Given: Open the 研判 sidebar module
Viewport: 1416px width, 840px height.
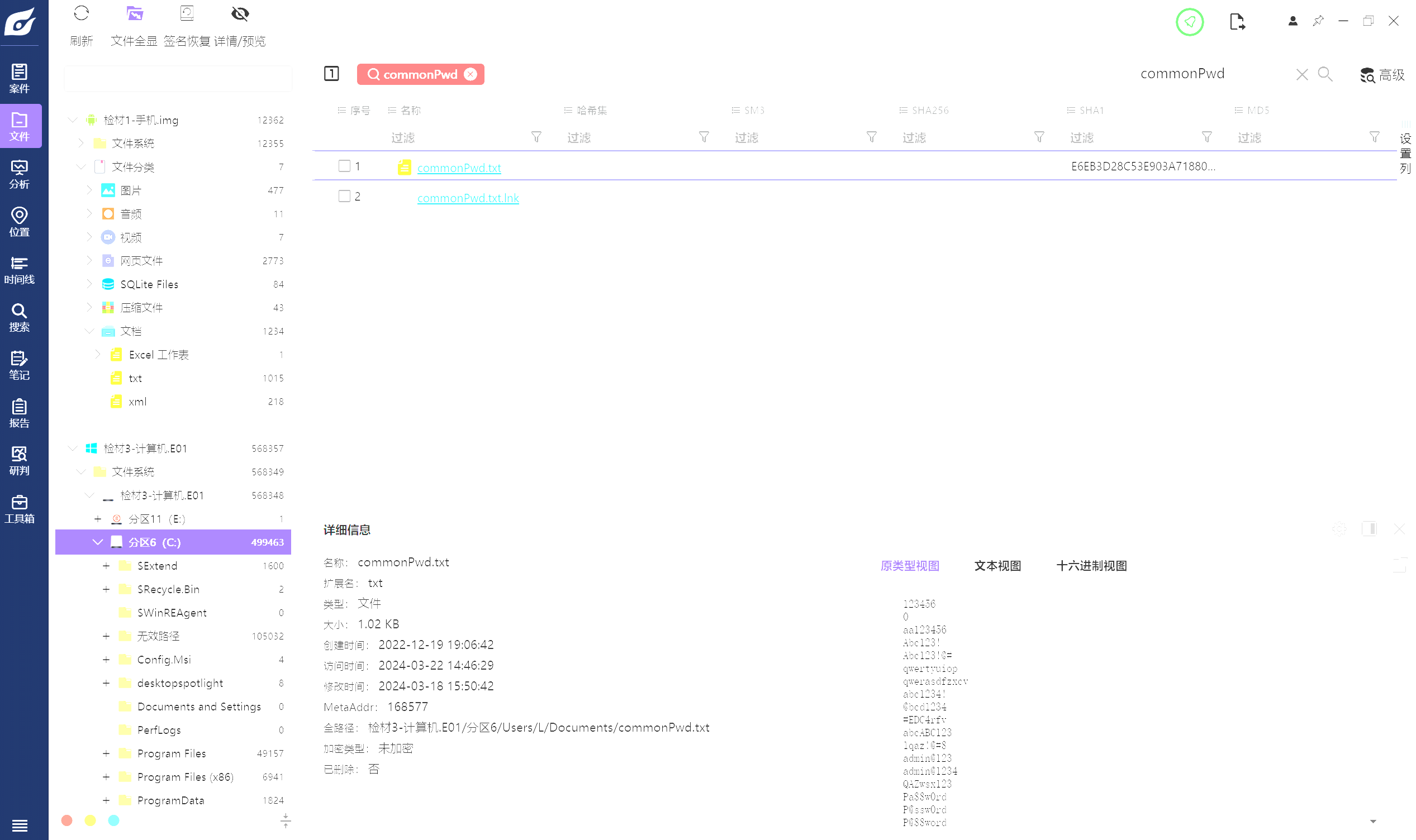Looking at the screenshot, I should click(19, 460).
